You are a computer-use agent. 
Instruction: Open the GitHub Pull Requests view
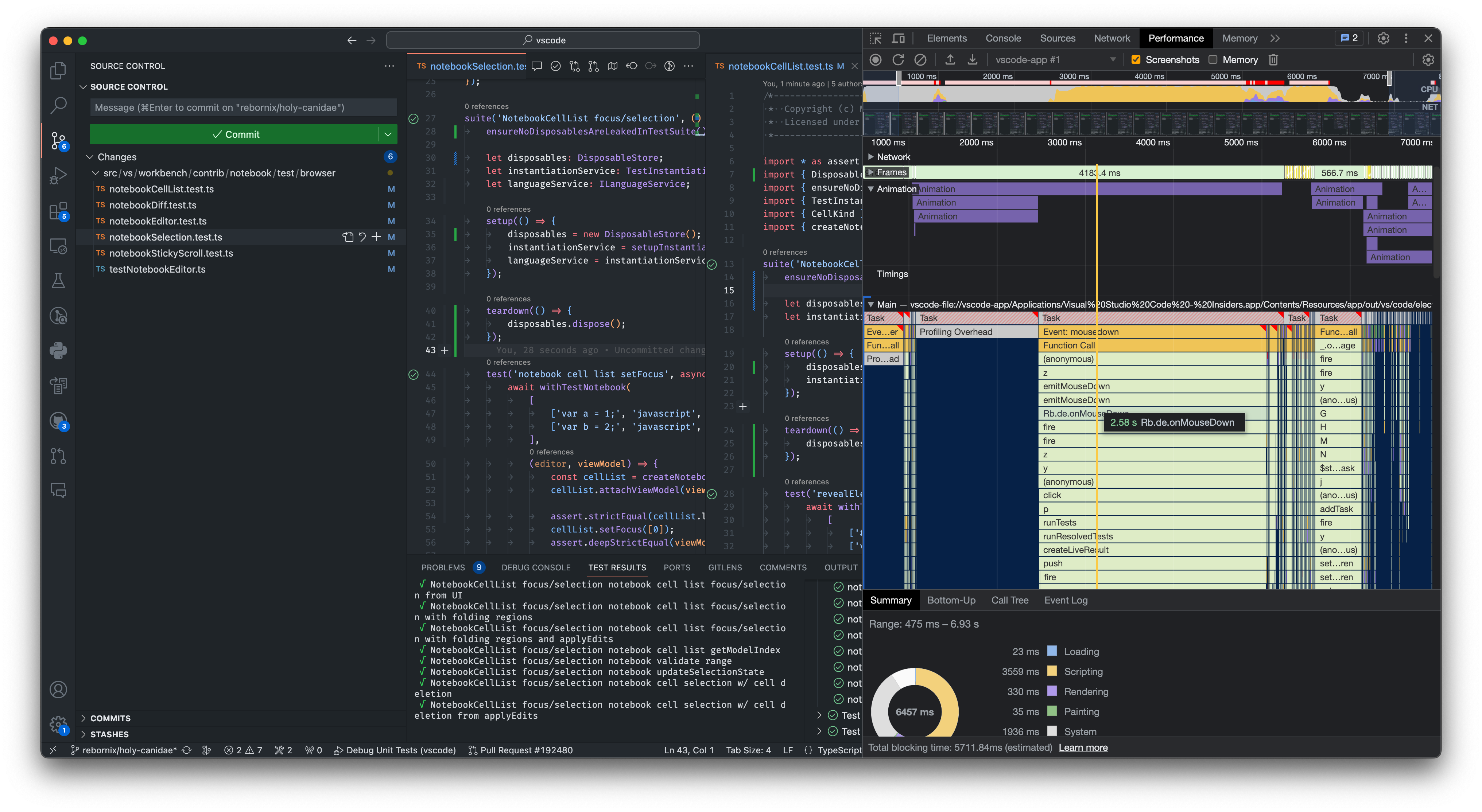pos(58,456)
